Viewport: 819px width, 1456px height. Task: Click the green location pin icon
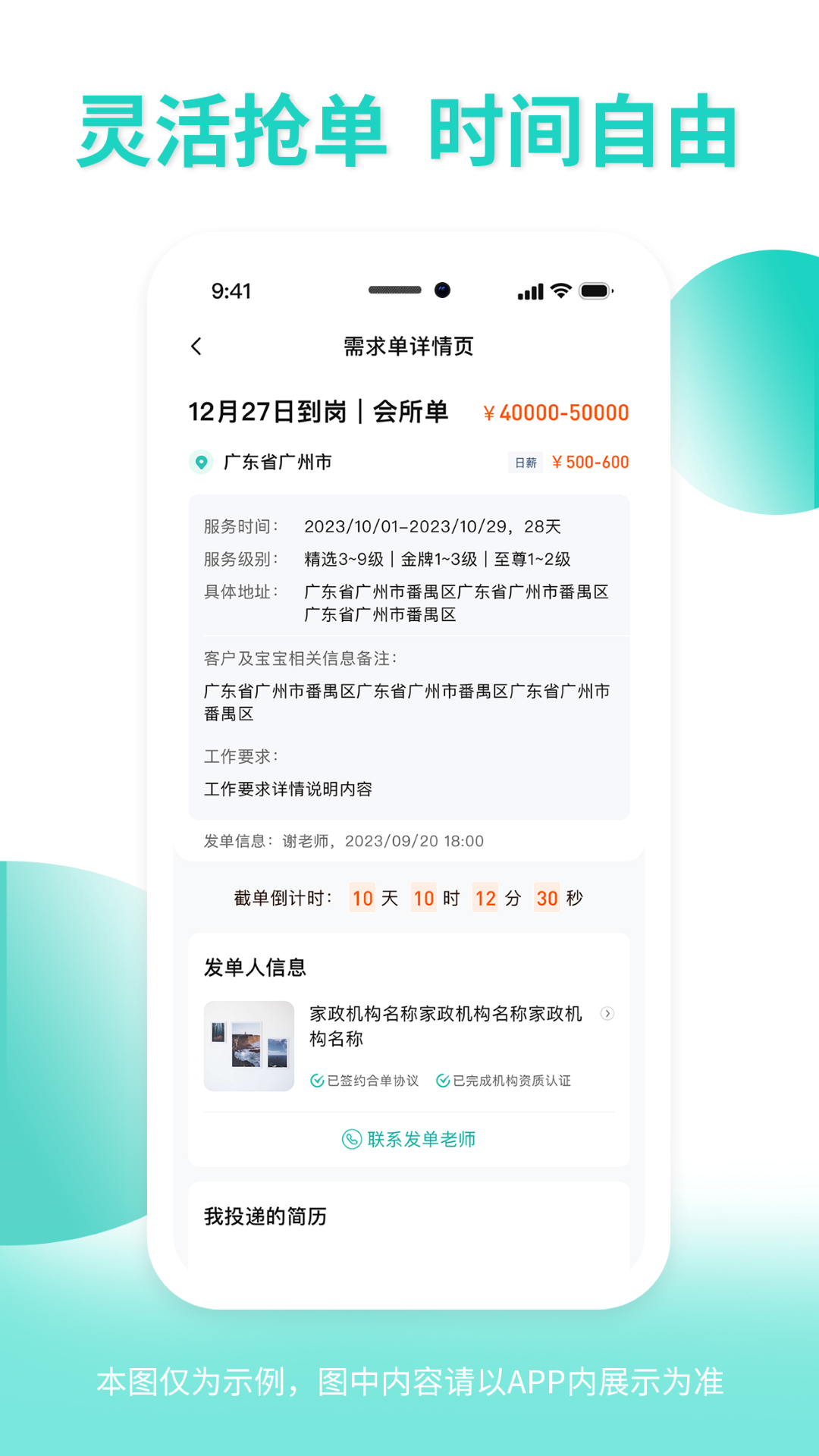tap(201, 462)
